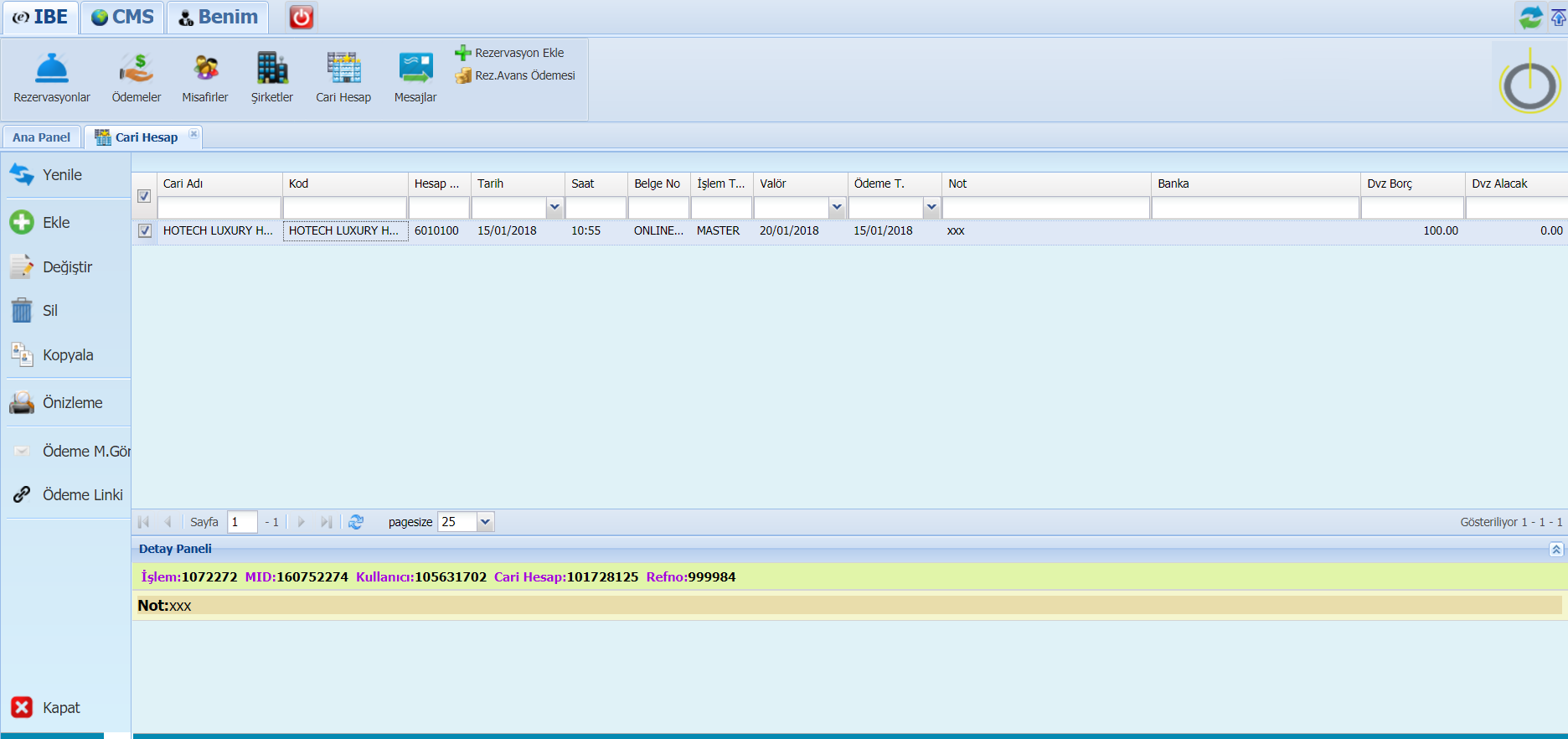
Task: Open Önizleme print preview
Action: tap(57, 403)
